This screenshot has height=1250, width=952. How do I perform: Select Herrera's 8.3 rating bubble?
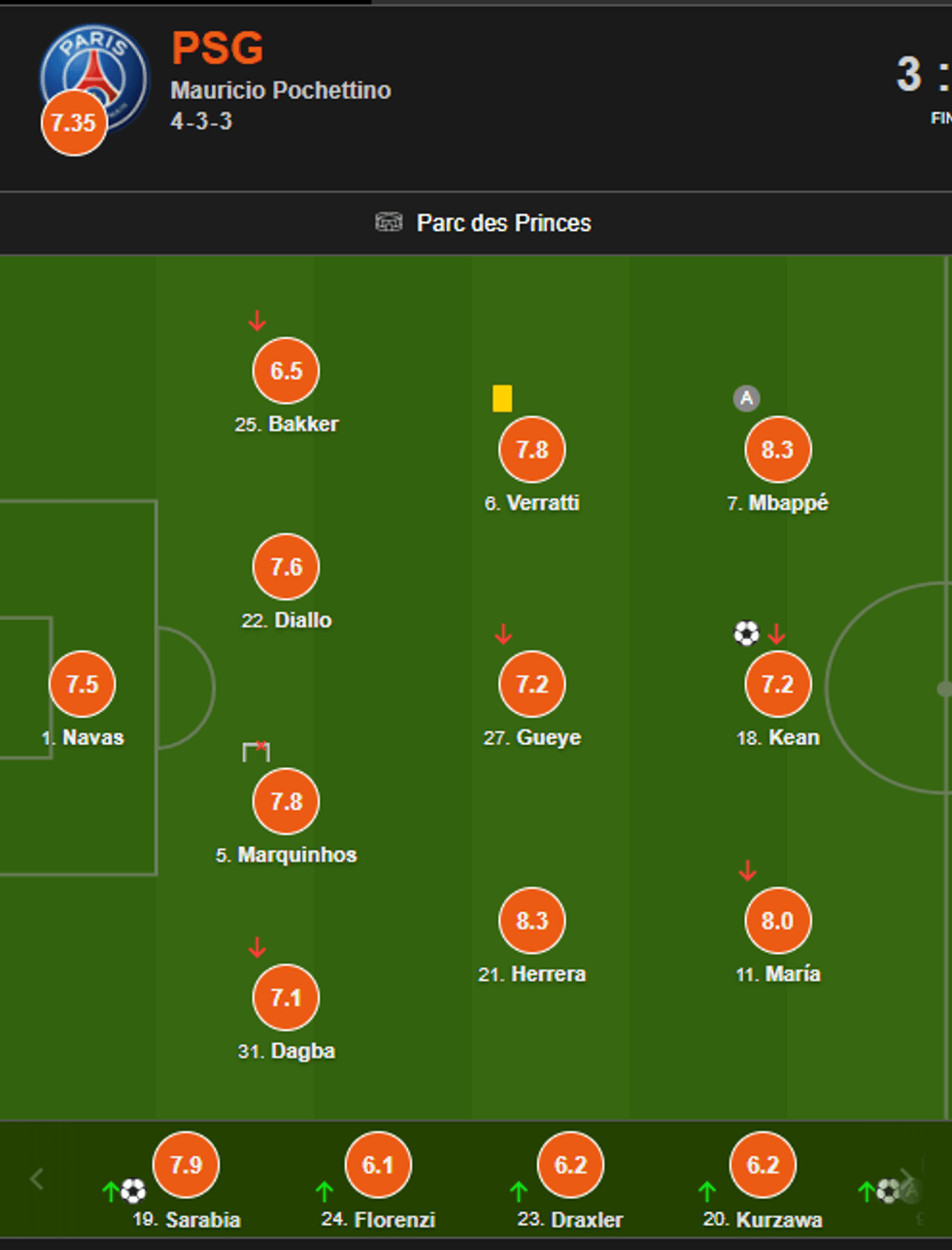[x=532, y=920]
